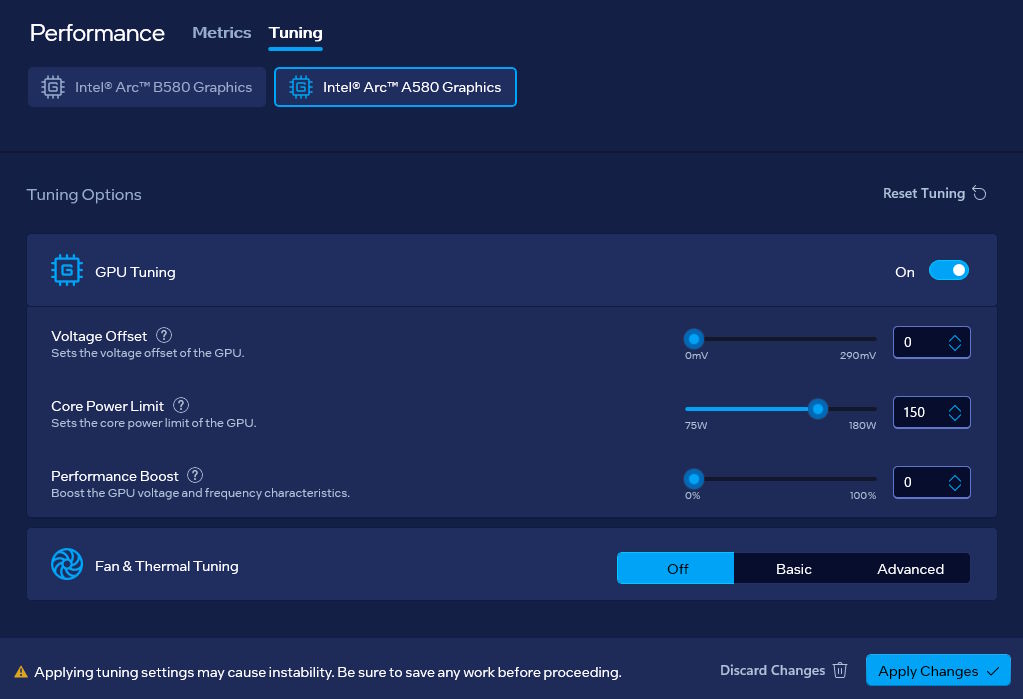Image resolution: width=1023 pixels, height=699 pixels.
Task: Click the Voltage Offset help question mark
Action: pos(164,335)
